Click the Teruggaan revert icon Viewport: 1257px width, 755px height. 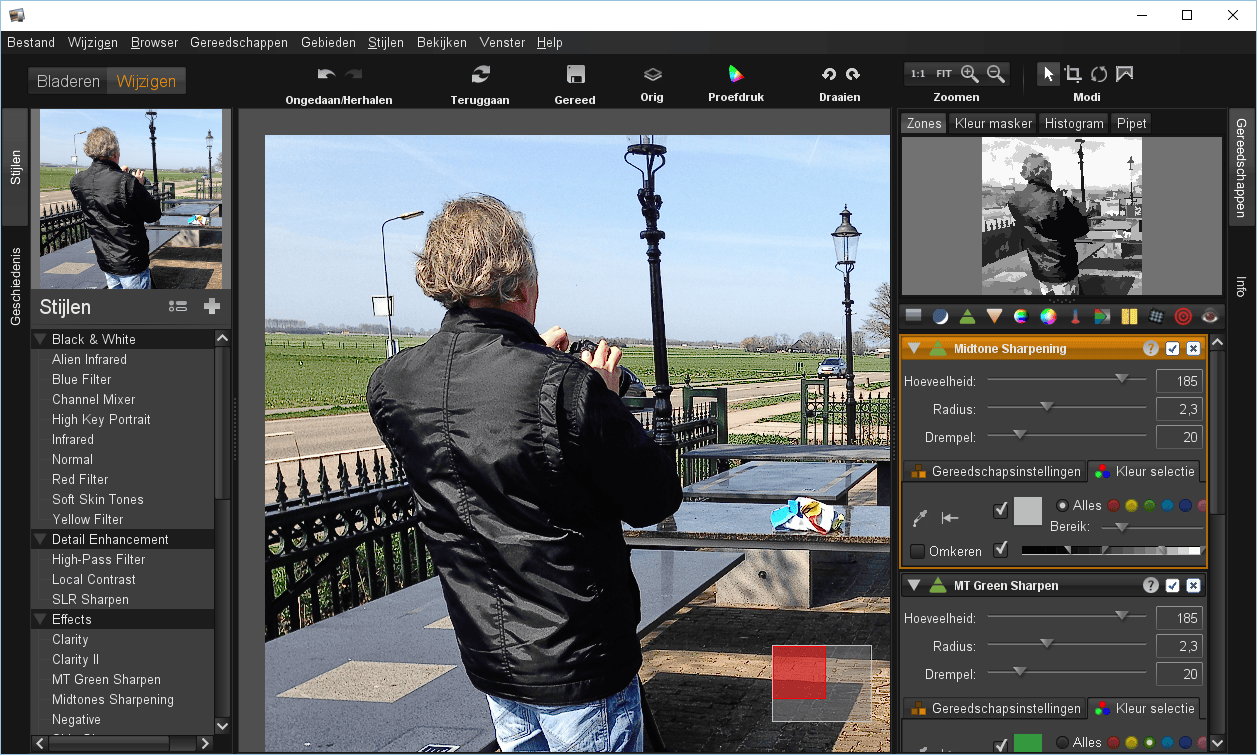coord(481,75)
